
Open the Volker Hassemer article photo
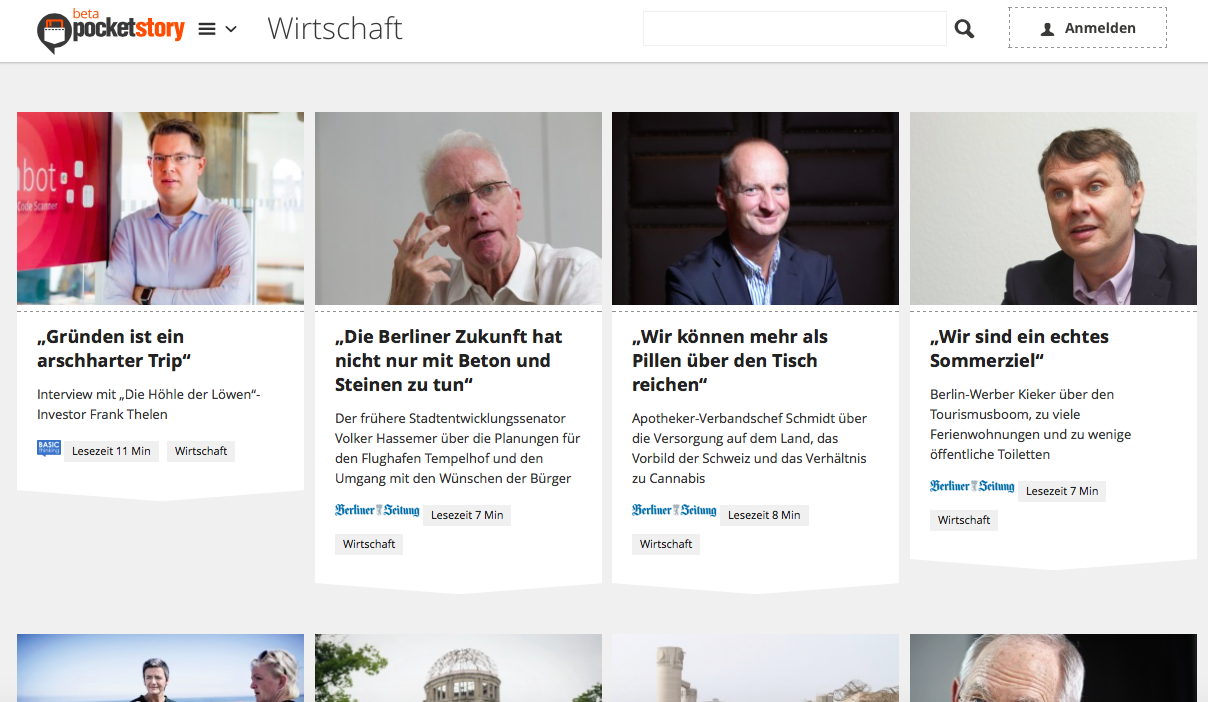tap(458, 208)
